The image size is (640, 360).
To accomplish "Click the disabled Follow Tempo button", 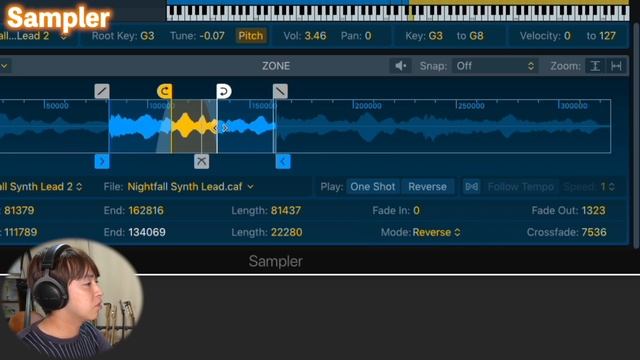I will (x=520, y=187).
